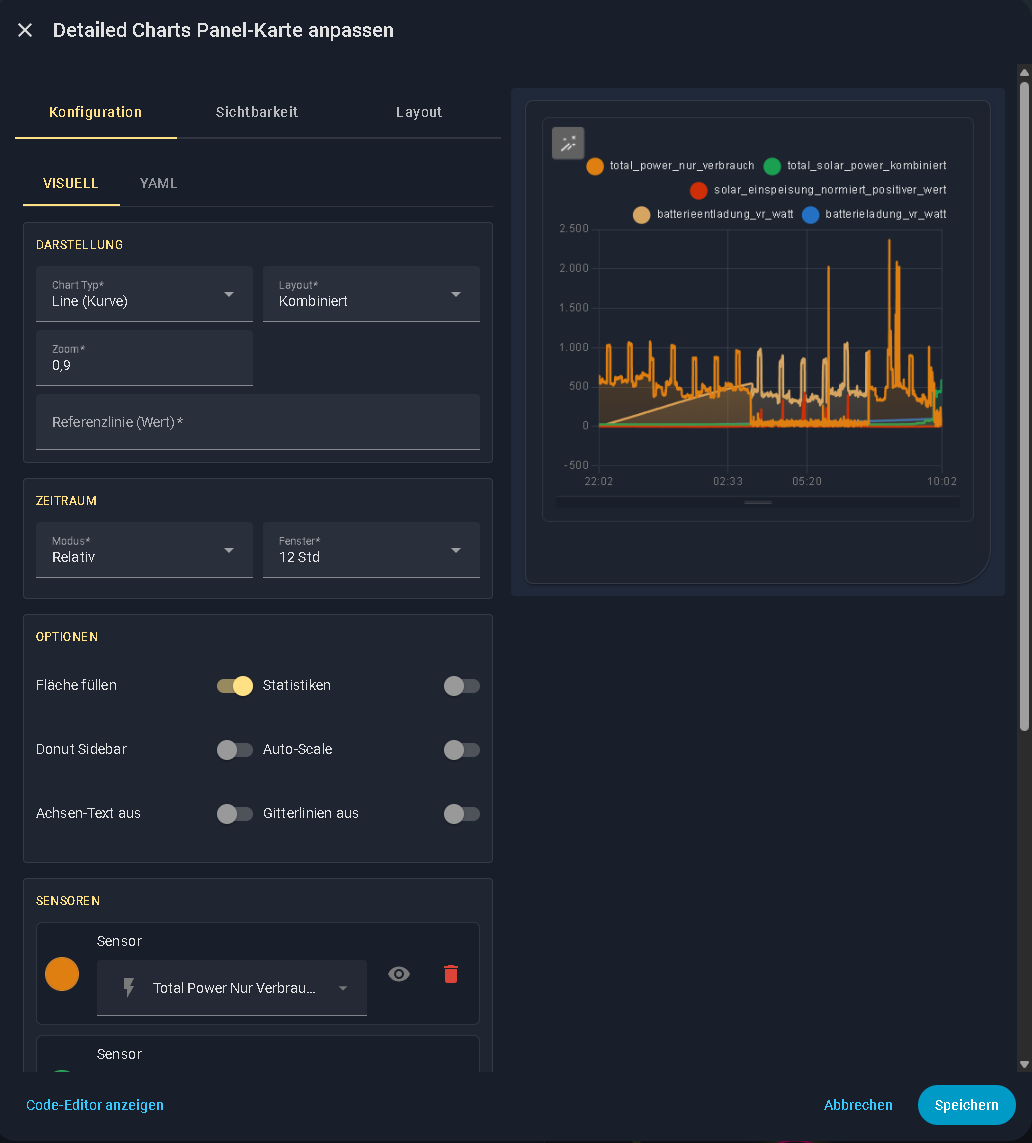Screen dimensions: 1032x1143
Task: Switch to the Sichtbarkeit tab
Action: point(257,112)
